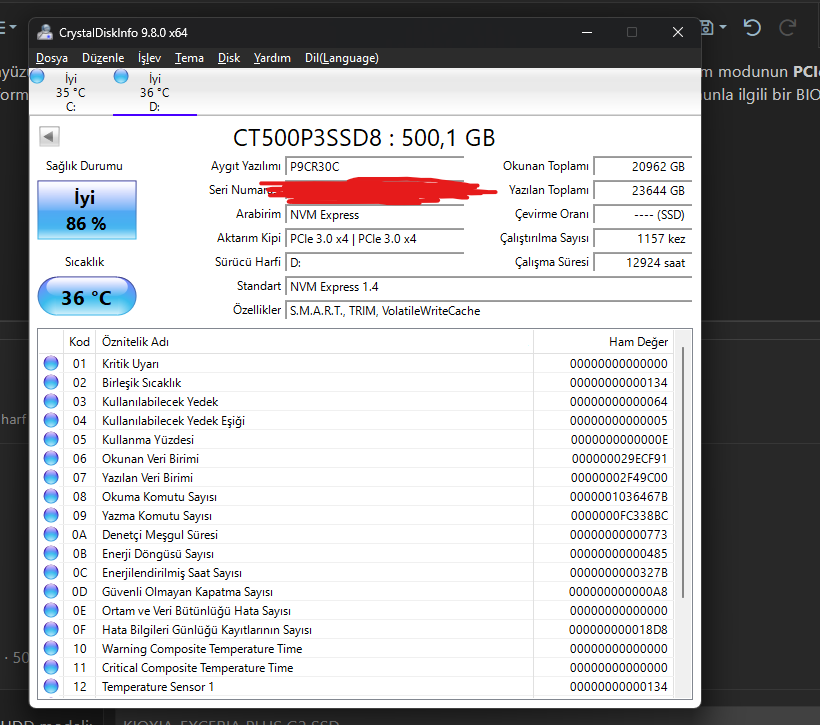Click the status icon for Kritik Uyarı
Screen dimensions: 820x725
[x=51, y=363]
